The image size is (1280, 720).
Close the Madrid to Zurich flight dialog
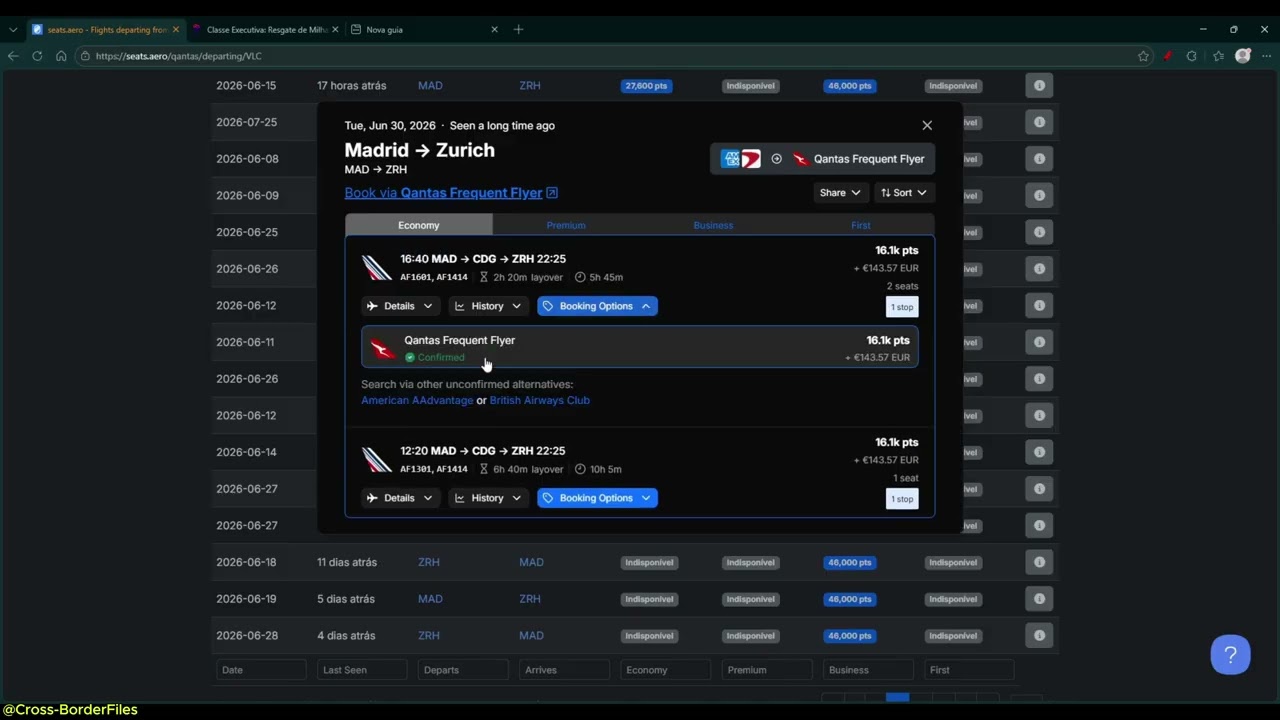pyautogui.click(x=927, y=125)
